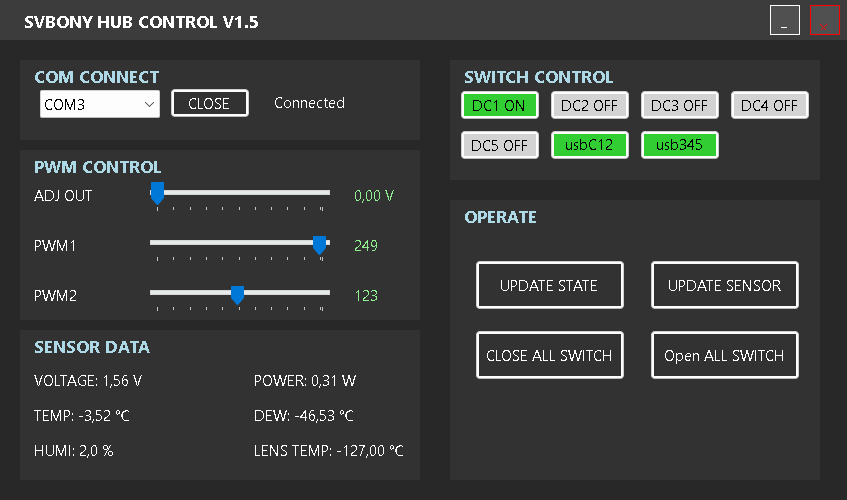This screenshot has height=500, width=847.
Task: Click the PWM1 slider handle
Action: tap(319, 244)
